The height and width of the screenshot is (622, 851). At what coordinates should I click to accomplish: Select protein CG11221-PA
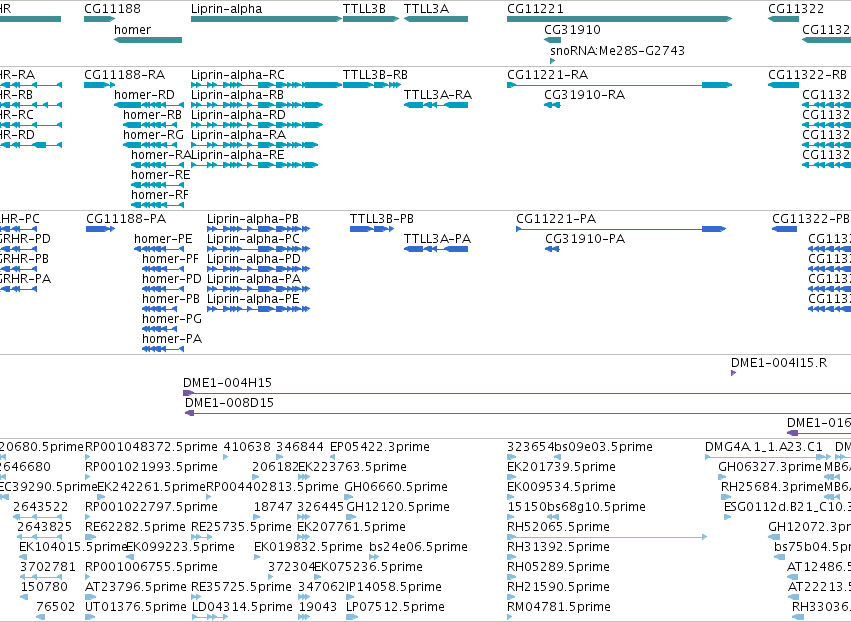pyautogui.click(x=621, y=229)
